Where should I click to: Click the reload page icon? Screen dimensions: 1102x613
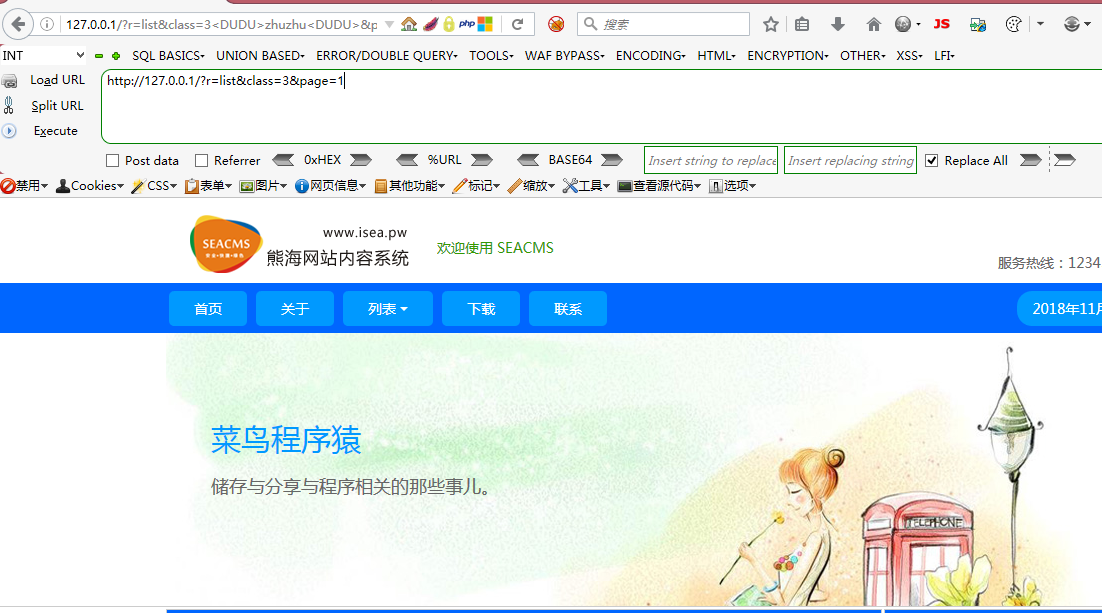[518, 22]
